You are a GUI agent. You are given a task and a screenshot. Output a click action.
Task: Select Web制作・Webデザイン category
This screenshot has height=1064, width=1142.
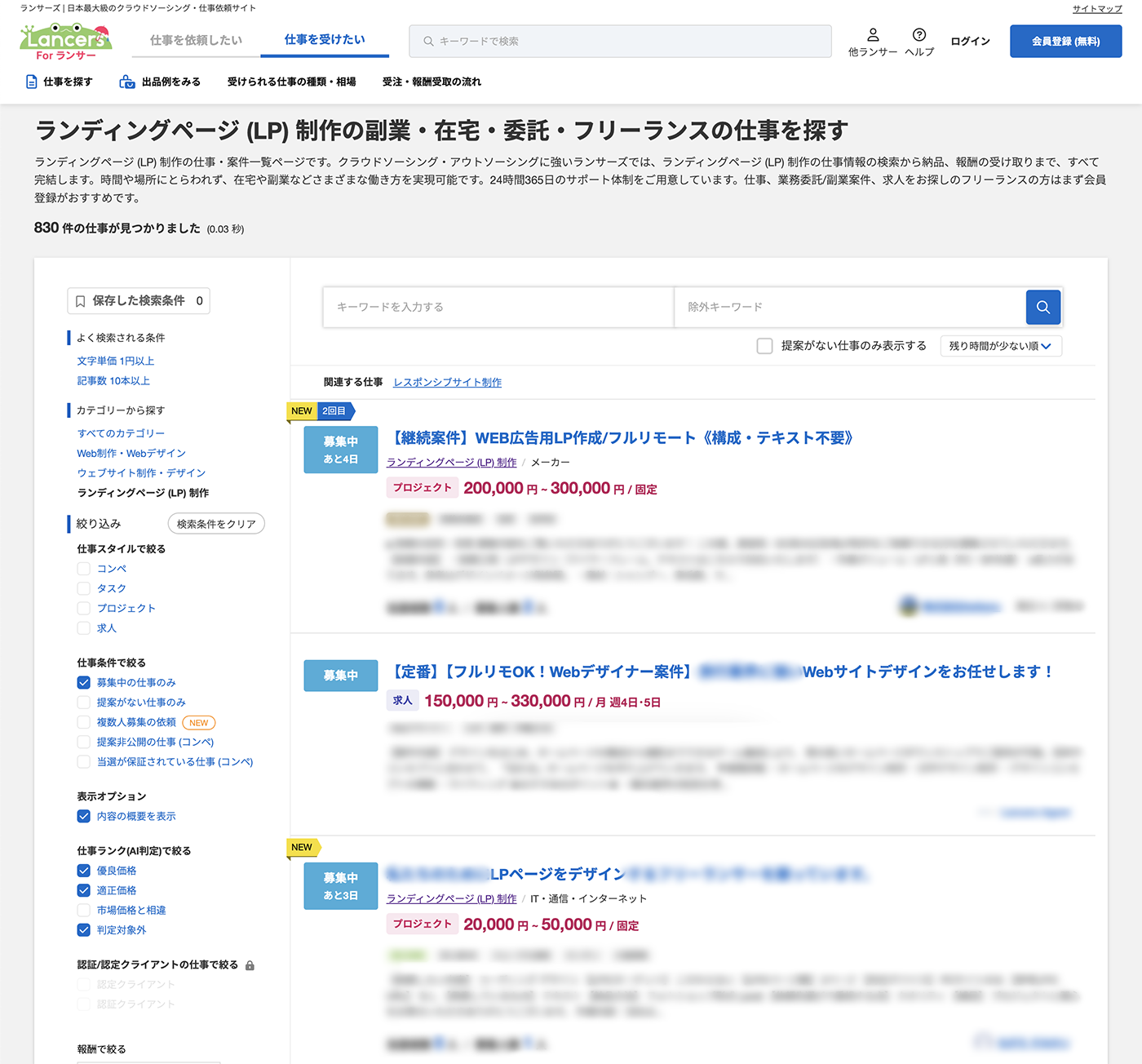[131, 453]
